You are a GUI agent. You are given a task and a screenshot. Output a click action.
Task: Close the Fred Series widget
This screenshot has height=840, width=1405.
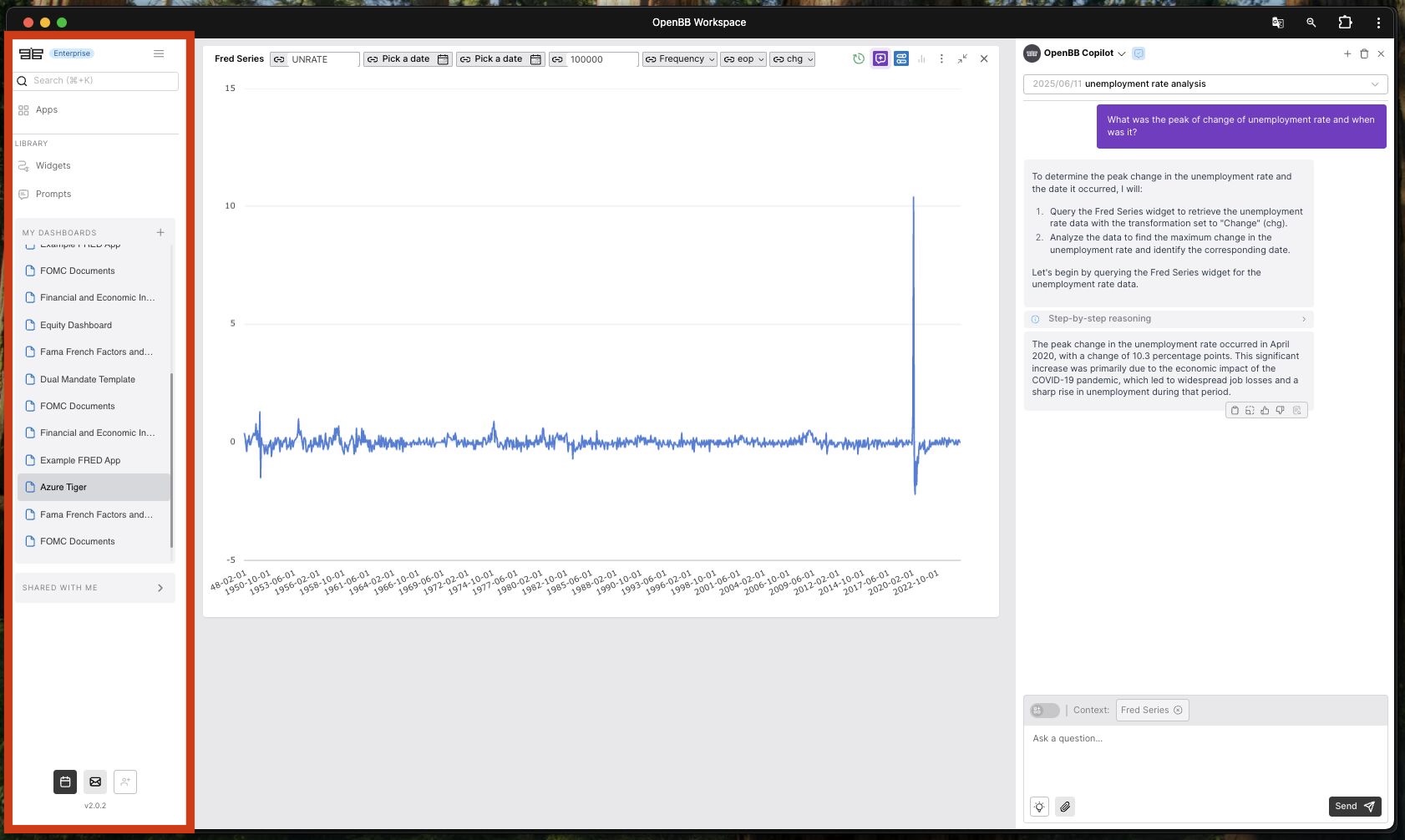[984, 58]
